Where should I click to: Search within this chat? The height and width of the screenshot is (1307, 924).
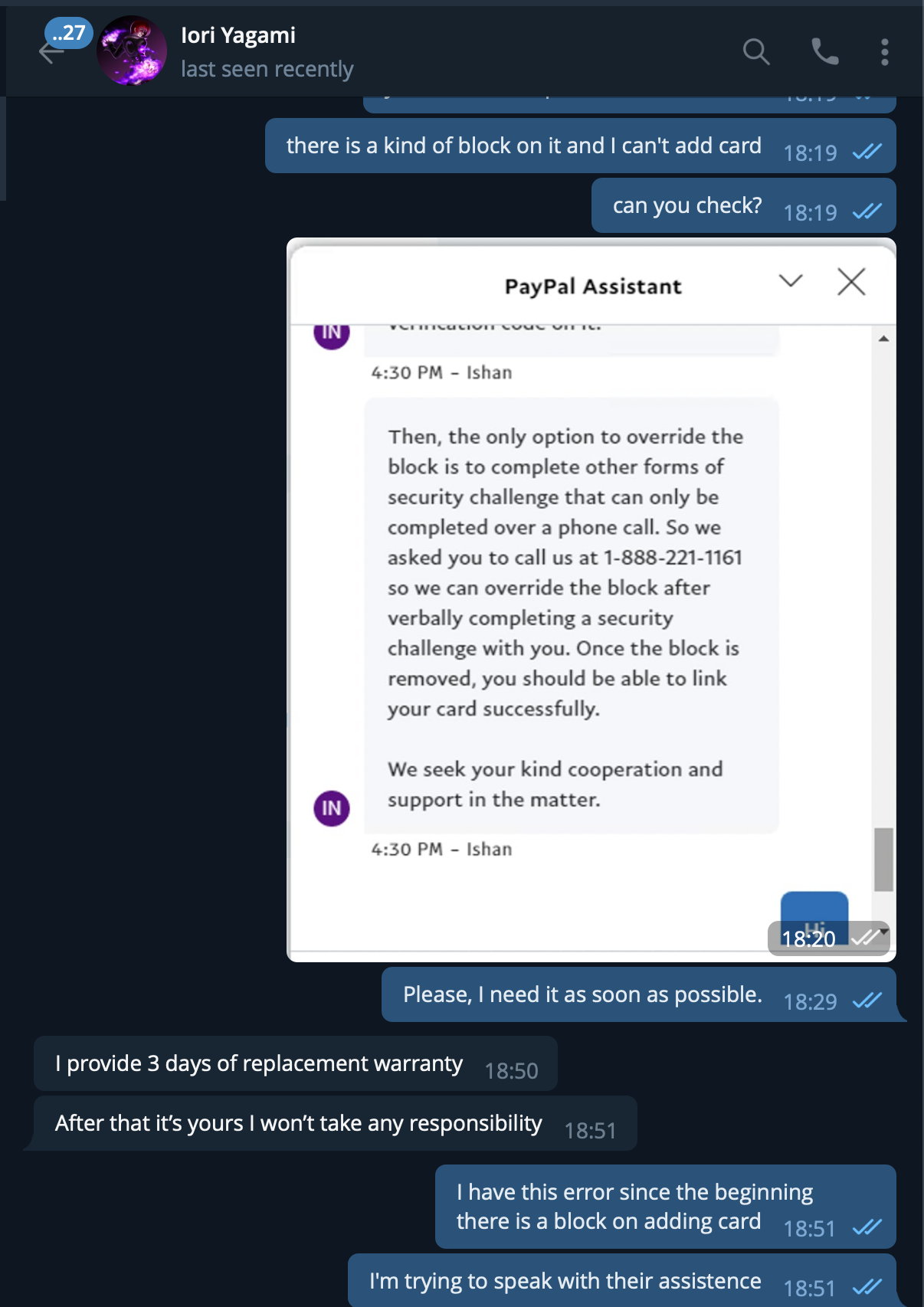tap(755, 52)
